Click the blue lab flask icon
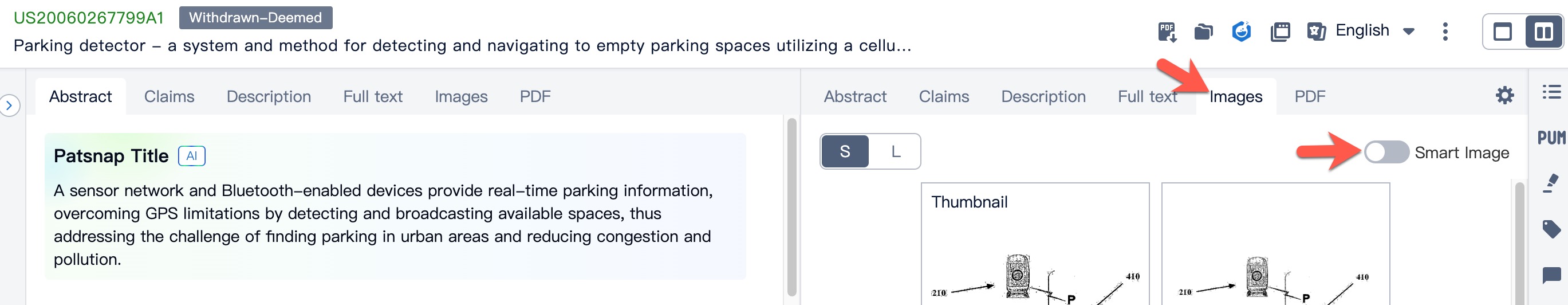 tap(1241, 31)
